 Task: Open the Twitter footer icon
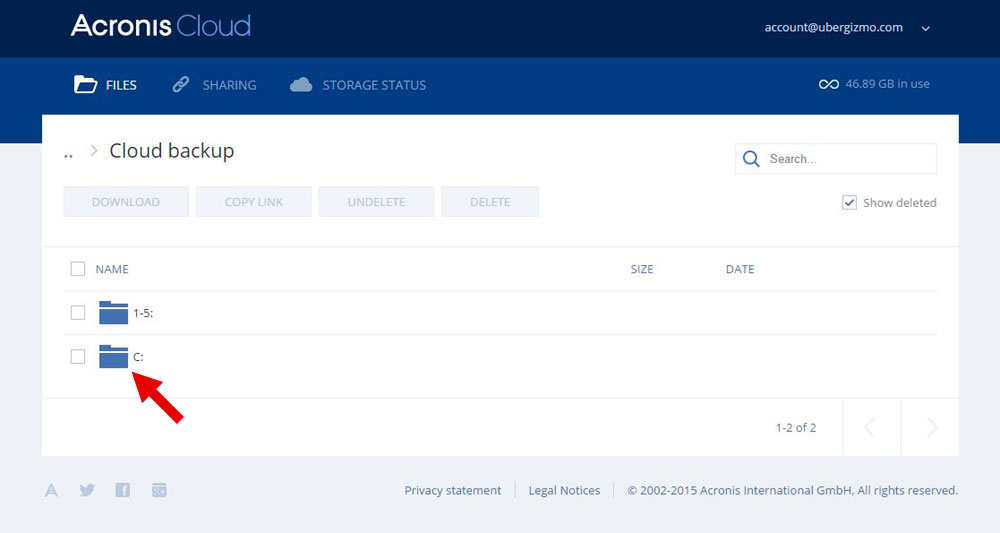[x=87, y=490]
